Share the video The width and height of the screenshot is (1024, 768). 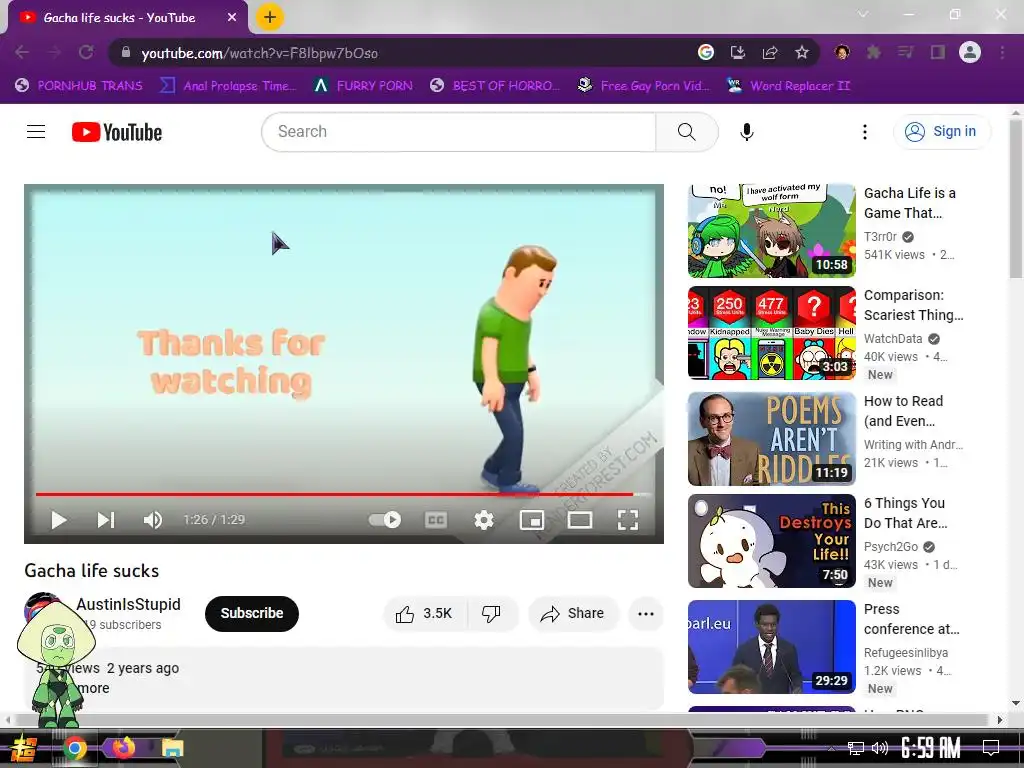tap(573, 613)
